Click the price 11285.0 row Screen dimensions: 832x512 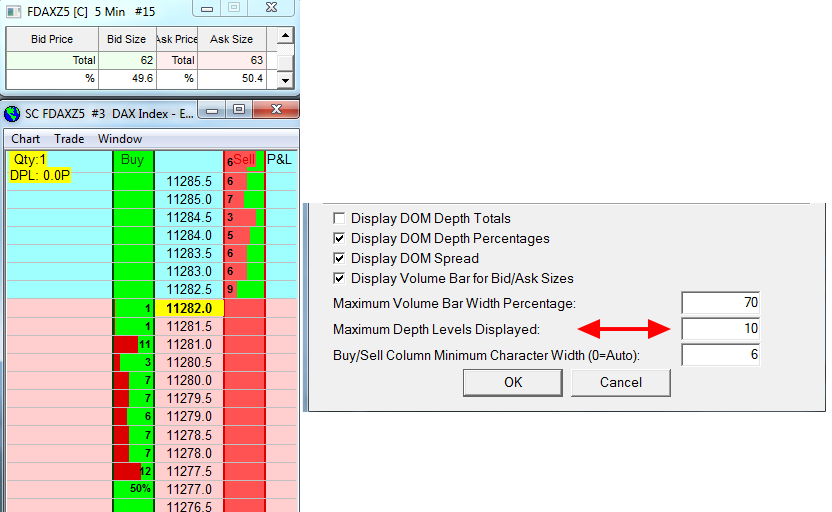(189, 199)
